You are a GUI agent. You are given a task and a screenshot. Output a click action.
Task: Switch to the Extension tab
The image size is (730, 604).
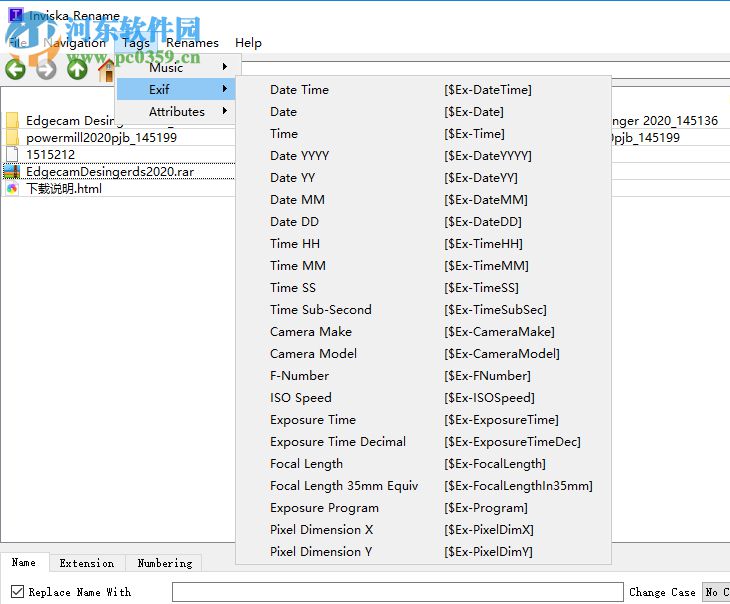(x=87, y=563)
